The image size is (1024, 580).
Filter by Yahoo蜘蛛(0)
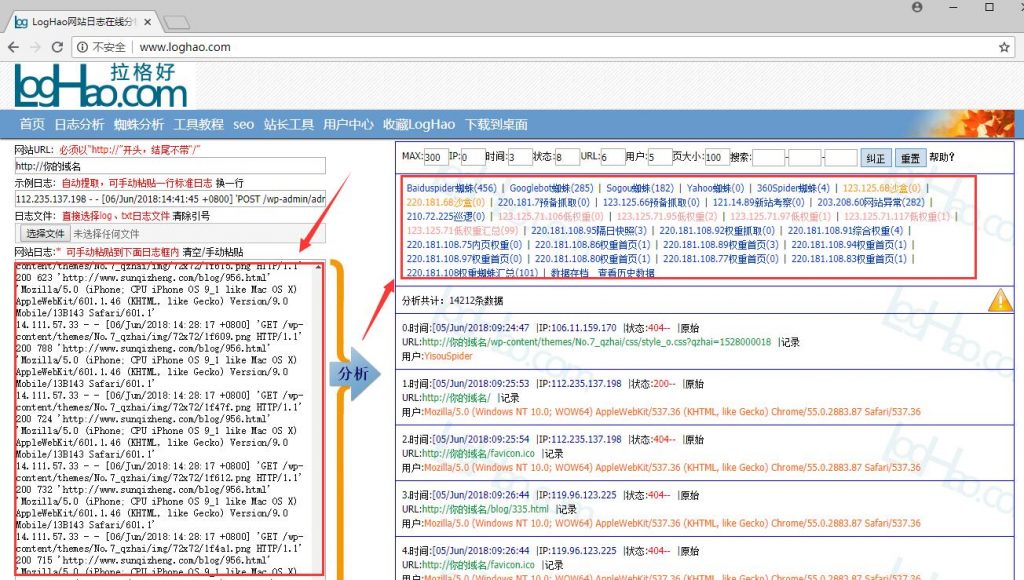point(715,188)
